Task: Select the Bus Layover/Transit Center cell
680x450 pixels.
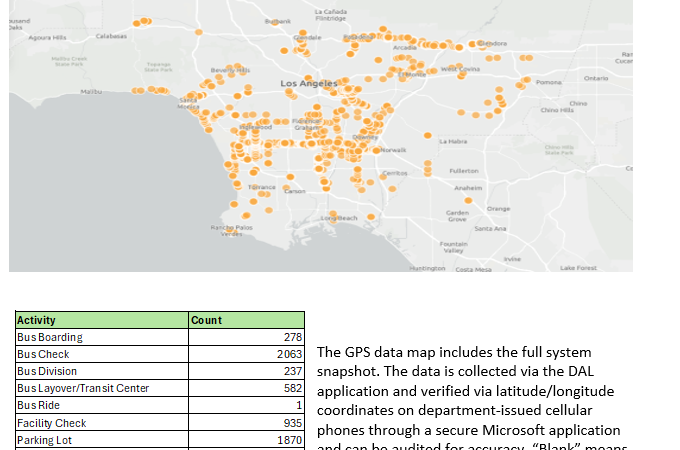Action: tap(83, 389)
